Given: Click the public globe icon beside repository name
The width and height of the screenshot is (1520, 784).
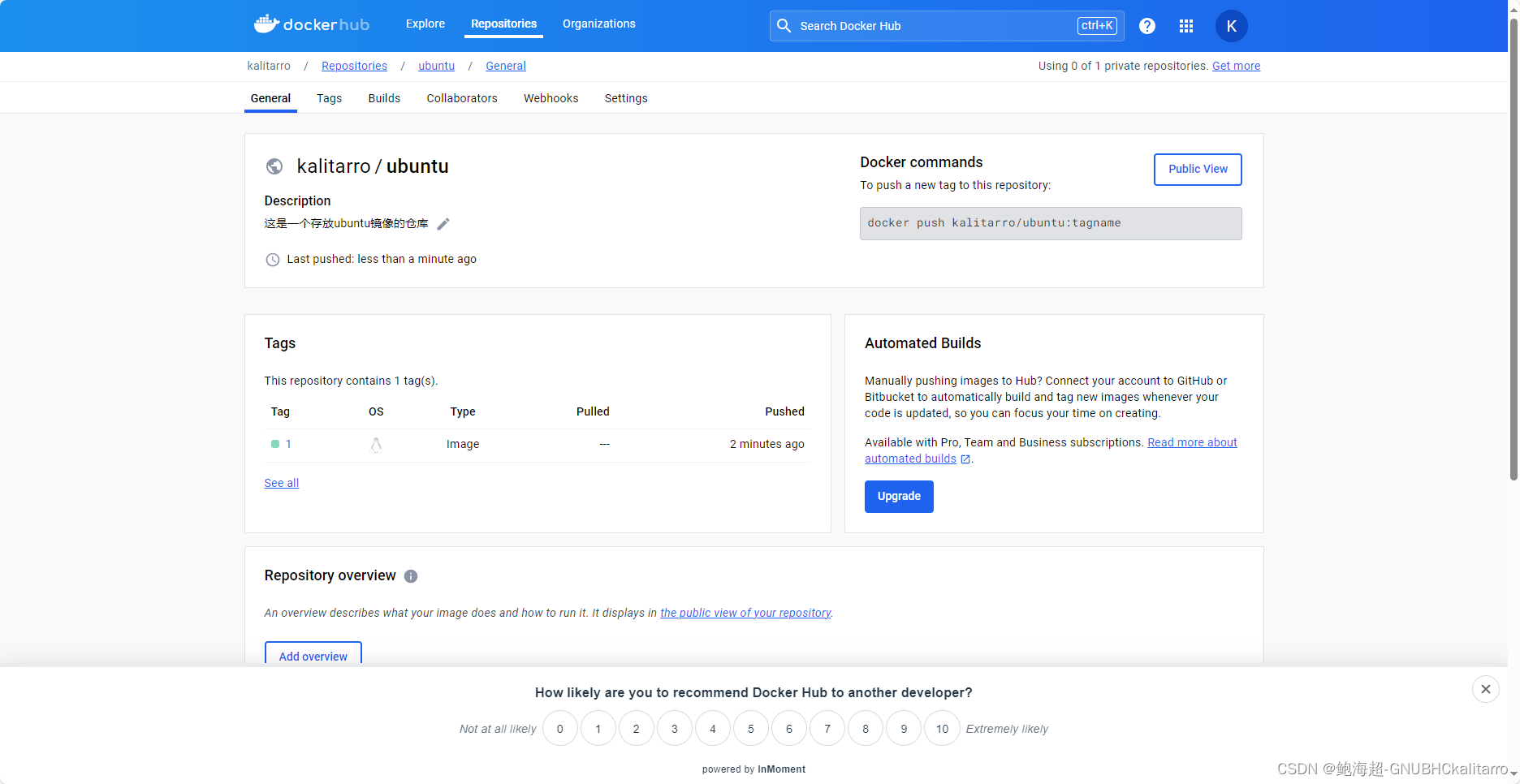Looking at the screenshot, I should click(x=274, y=166).
